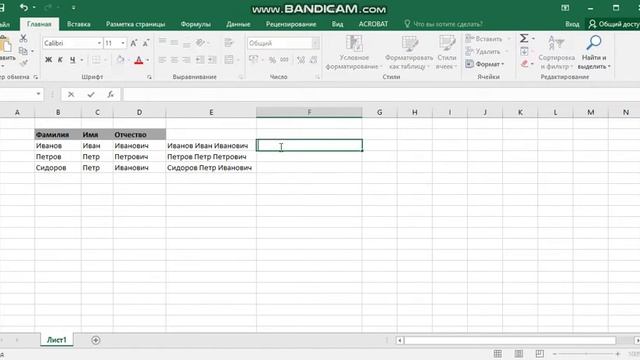Switch to Normal view in status bar

tap(498, 353)
